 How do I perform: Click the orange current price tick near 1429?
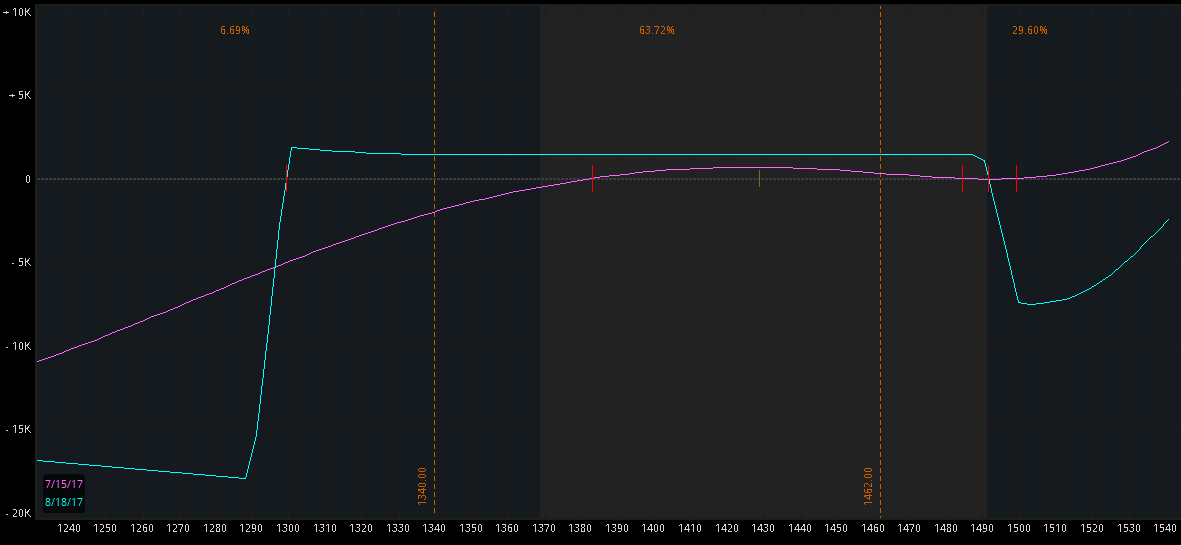pos(759,178)
